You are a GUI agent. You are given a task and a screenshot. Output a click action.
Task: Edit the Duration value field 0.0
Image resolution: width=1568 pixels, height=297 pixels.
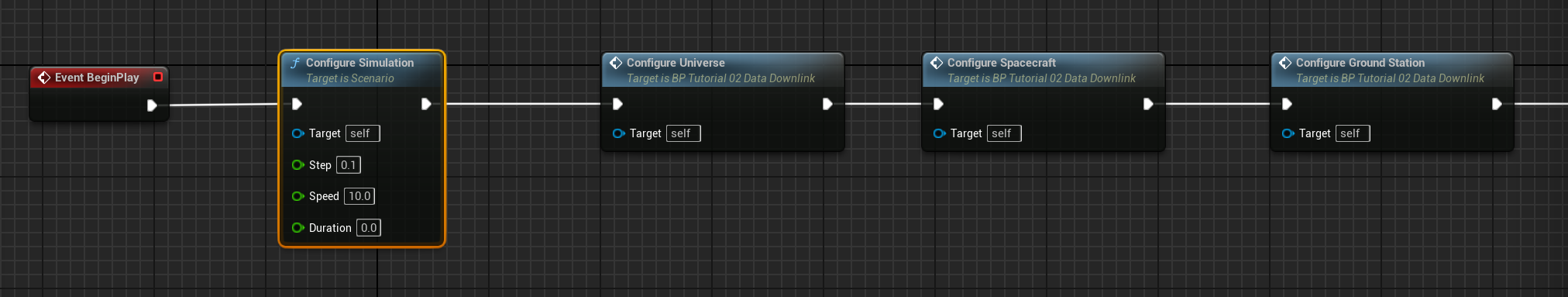pos(369,228)
